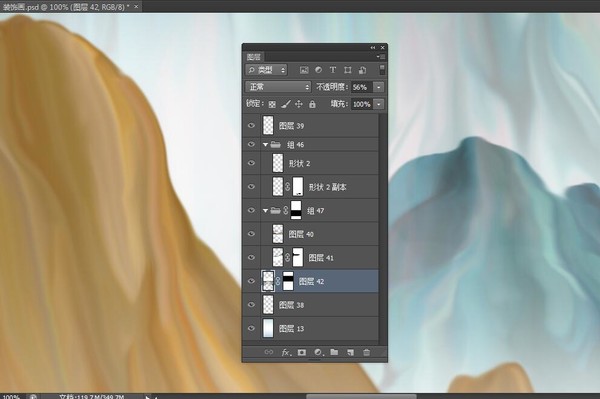Click the opacity 56% value field
Image resolution: width=600 pixels, height=399 pixels.
[362, 87]
